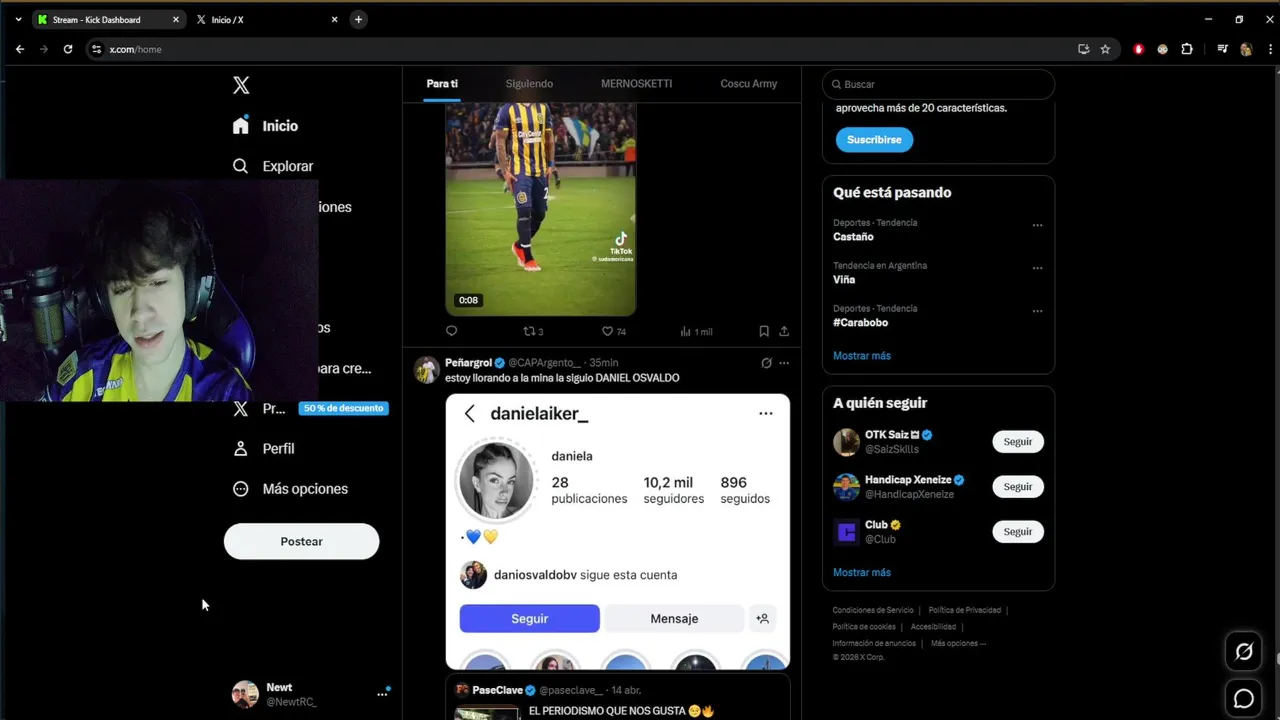Repost the football video post
The height and width of the screenshot is (720, 1280).
click(x=533, y=331)
